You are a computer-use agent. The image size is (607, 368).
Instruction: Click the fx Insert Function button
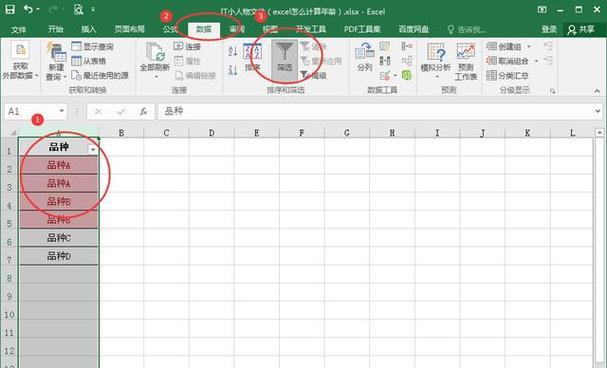(x=143, y=111)
